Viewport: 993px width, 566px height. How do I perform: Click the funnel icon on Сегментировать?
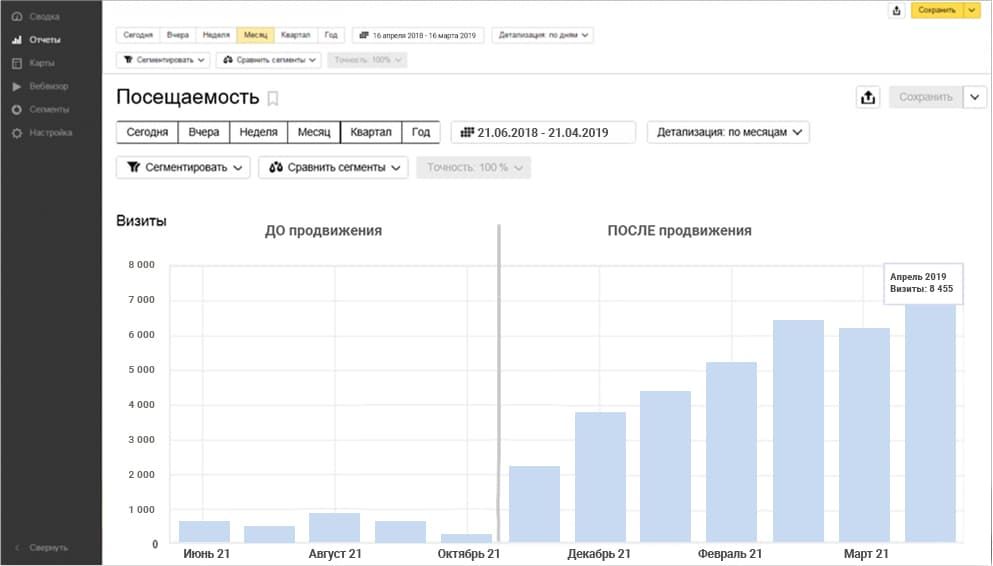coord(134,167)
